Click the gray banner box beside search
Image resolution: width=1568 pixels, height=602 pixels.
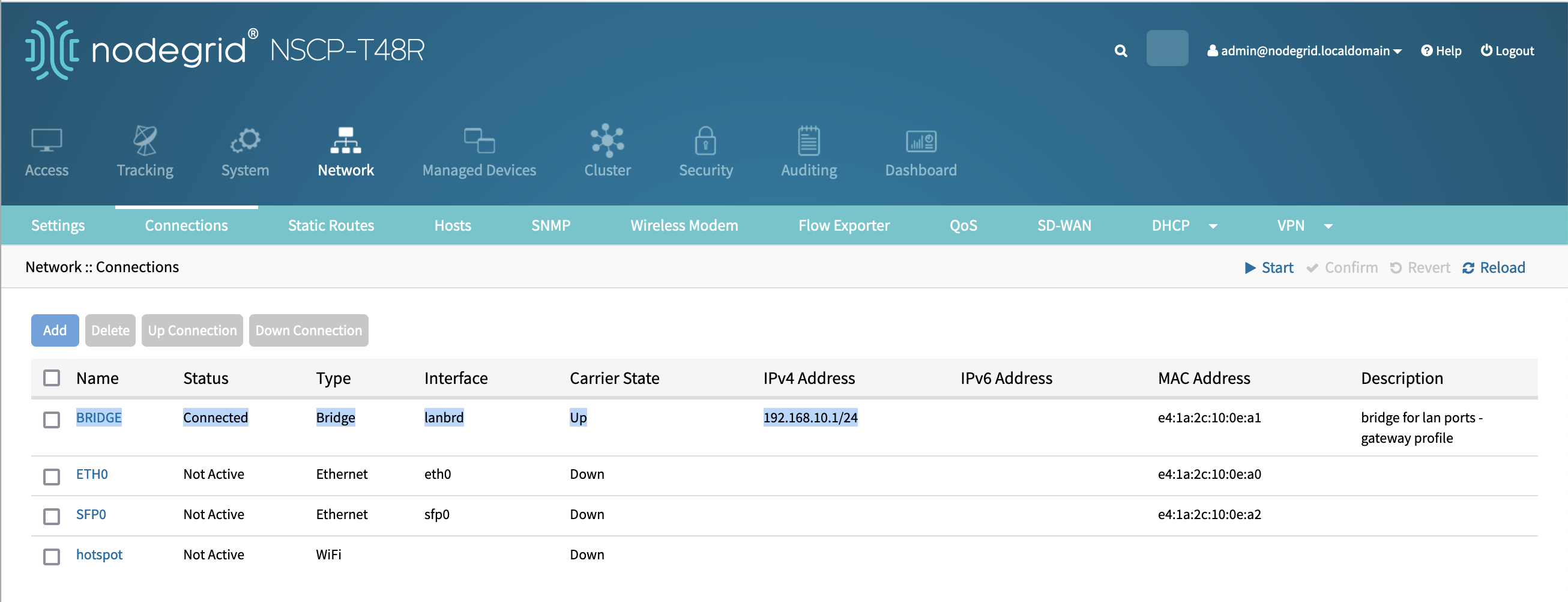(1167, 48)
